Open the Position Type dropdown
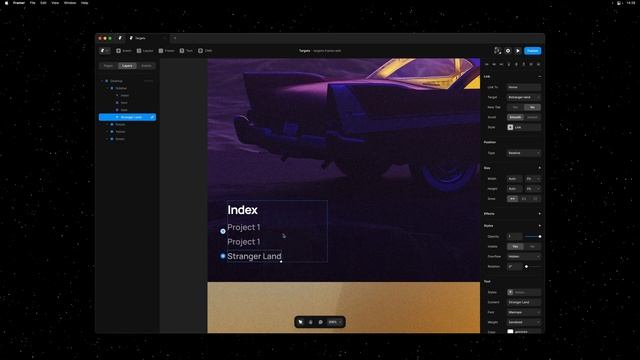 coord(524,153)
